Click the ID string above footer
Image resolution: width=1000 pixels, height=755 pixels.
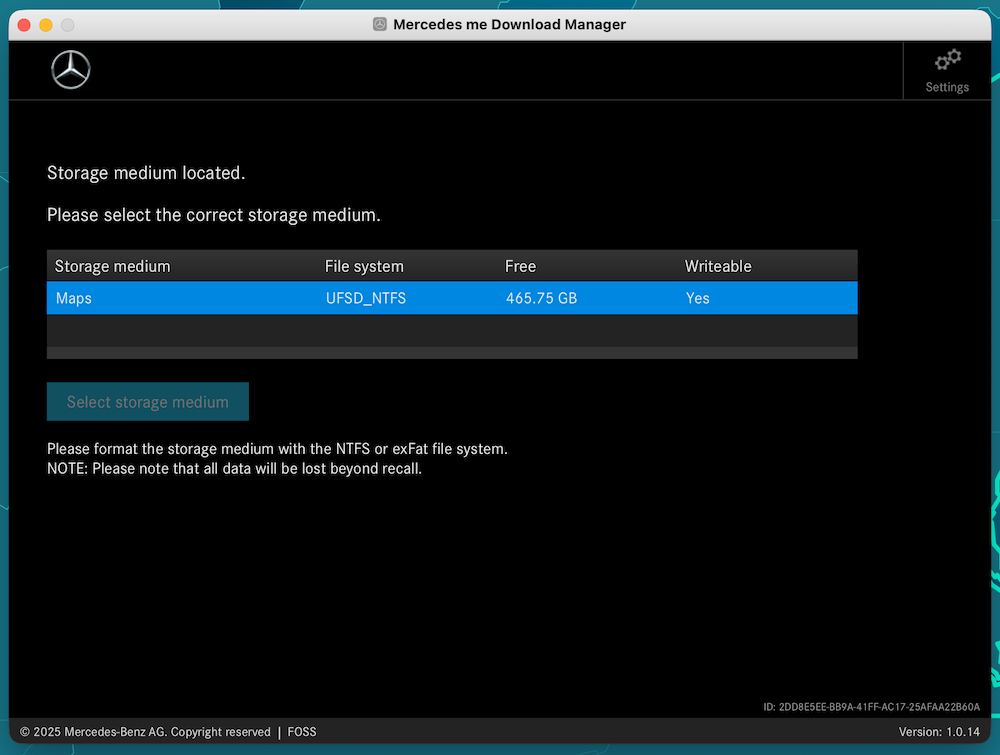pos(871,707)
